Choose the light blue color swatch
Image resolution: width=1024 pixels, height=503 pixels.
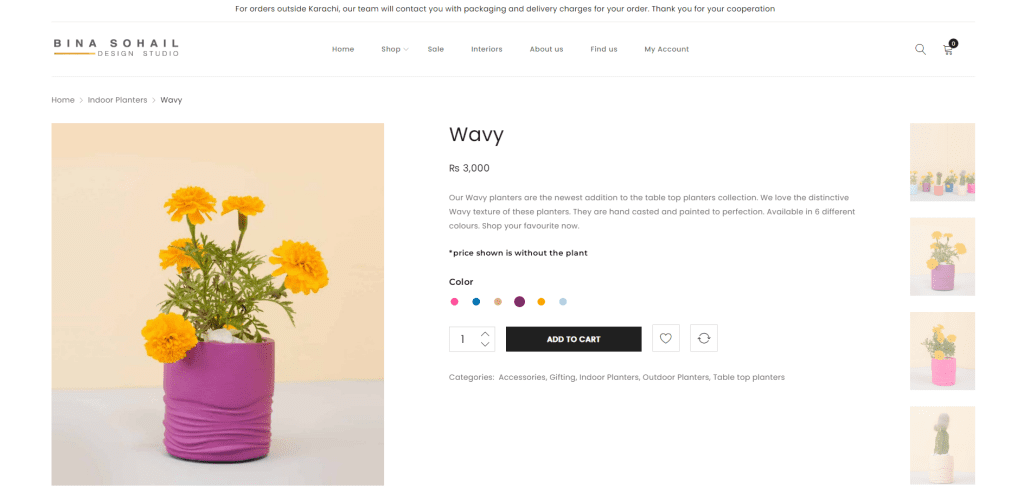coord(563,302)
